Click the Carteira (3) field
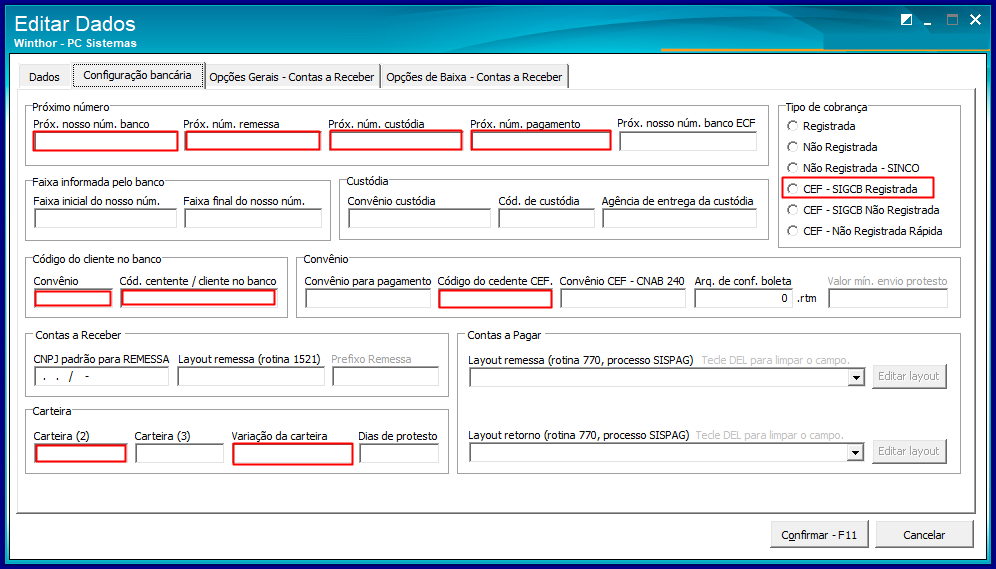This screenshot has height=569, width=996. point(180,453)
